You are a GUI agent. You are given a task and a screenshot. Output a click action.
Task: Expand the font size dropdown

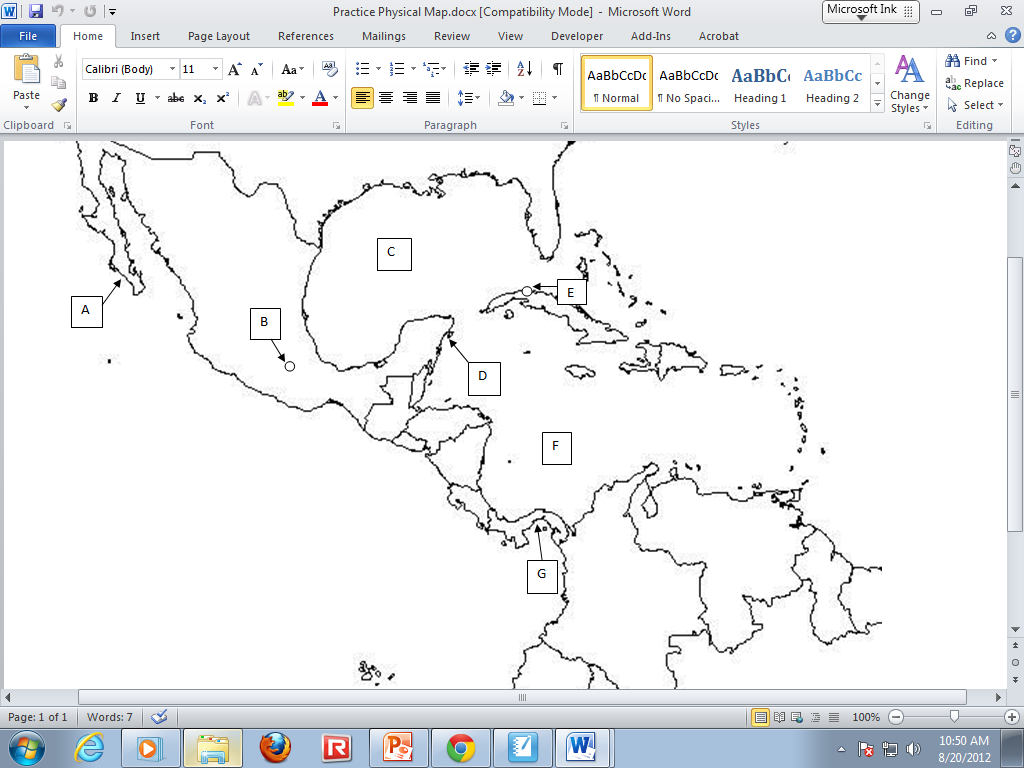click(216, 70)
